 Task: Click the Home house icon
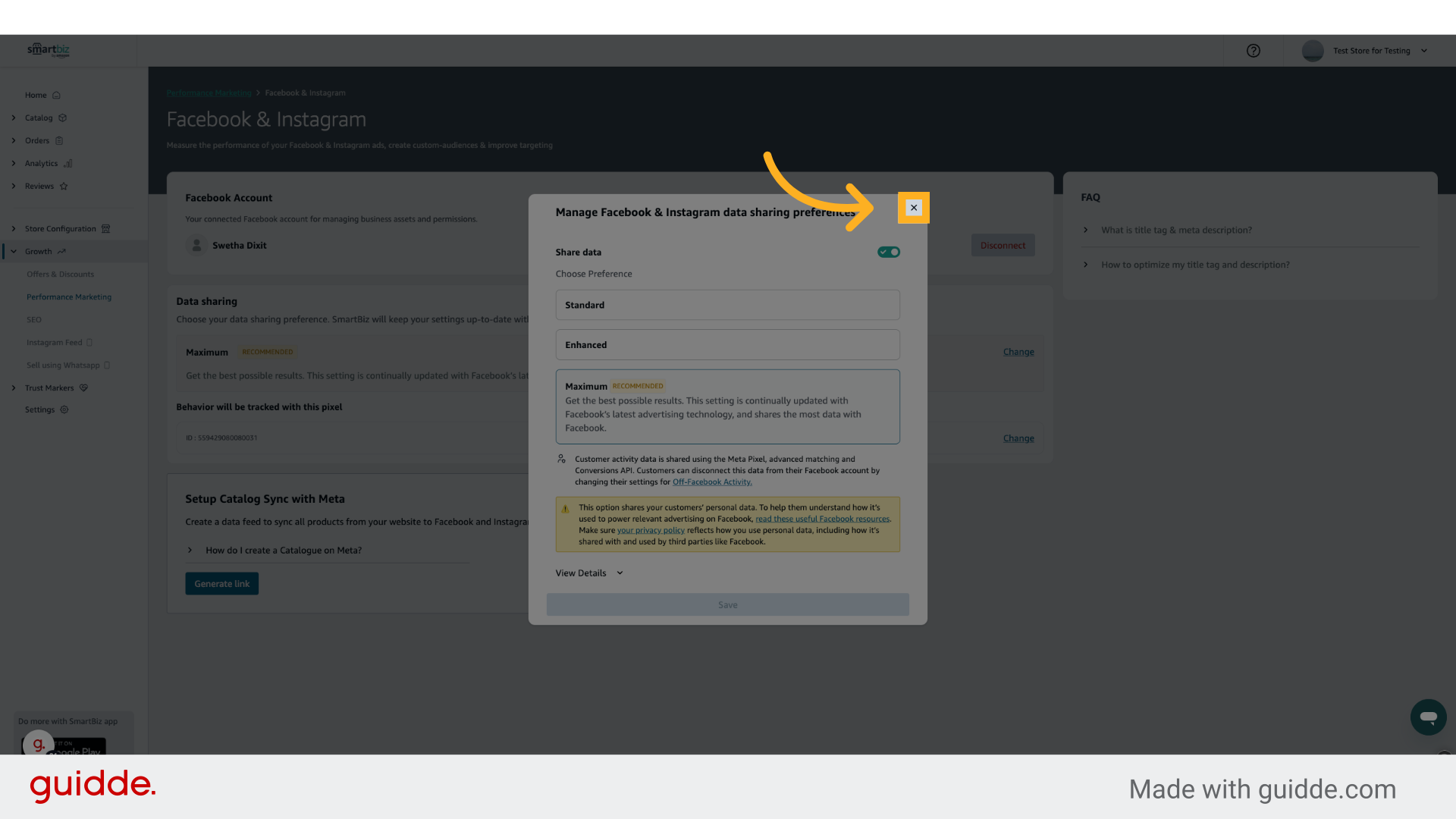pos(56,96)
